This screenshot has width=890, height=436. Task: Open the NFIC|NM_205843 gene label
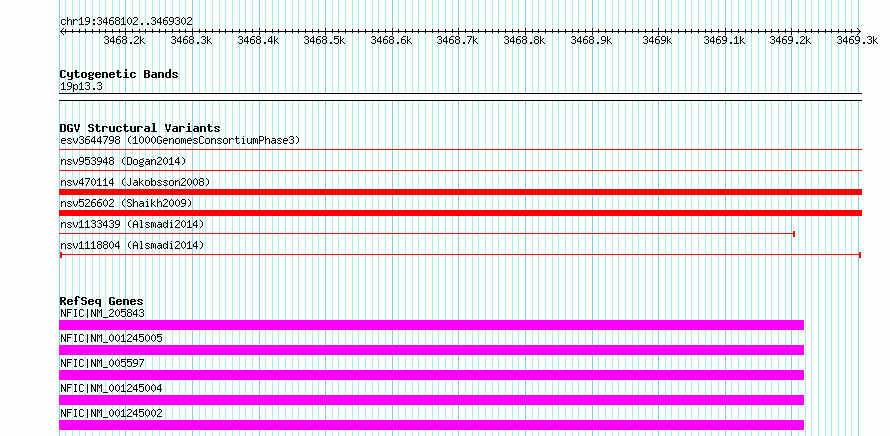point(102,313)
